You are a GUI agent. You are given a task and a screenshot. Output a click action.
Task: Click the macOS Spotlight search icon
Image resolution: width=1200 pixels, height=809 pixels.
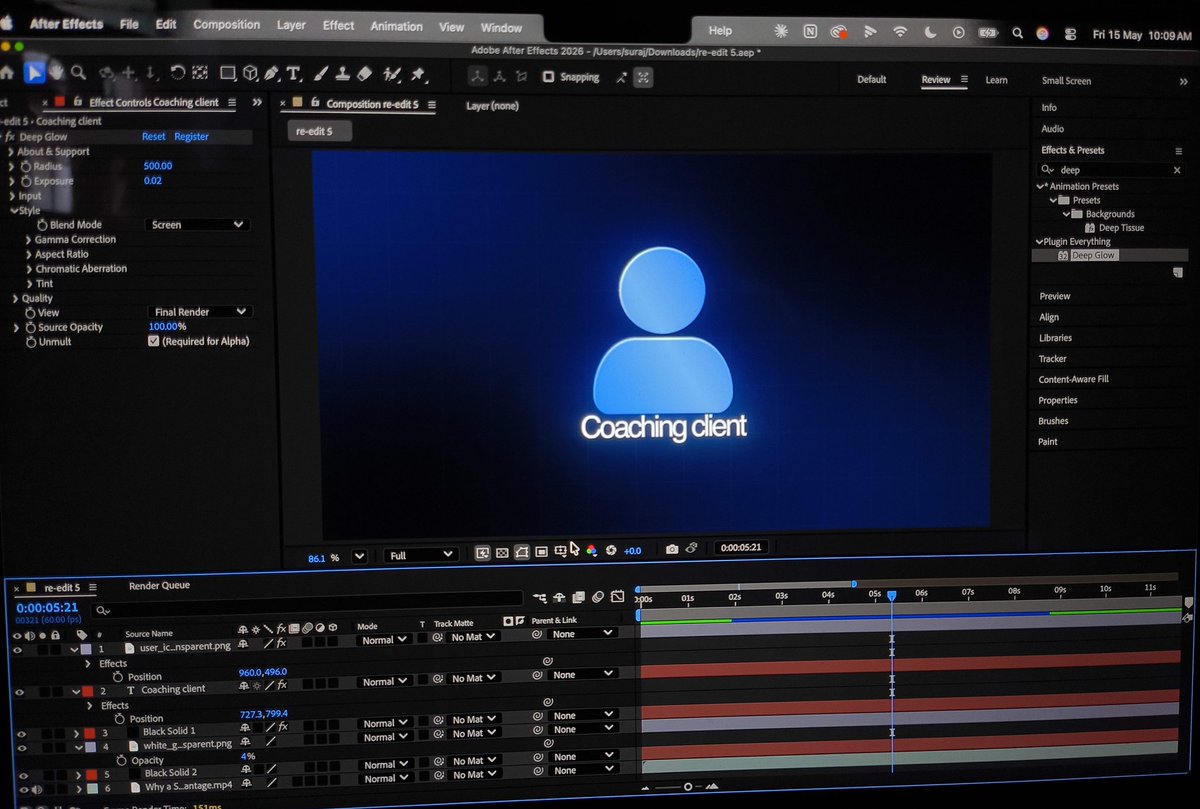pos(1017,33)
